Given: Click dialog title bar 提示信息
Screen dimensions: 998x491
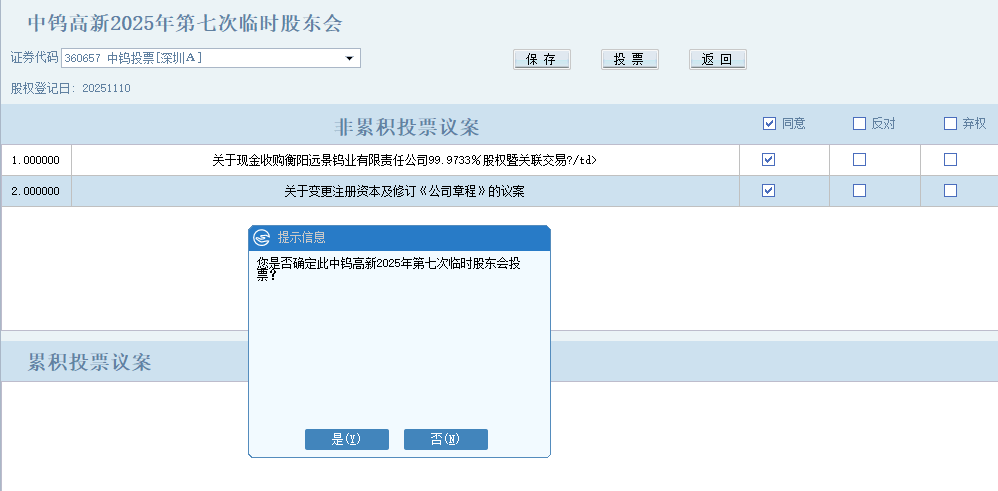Looking at the screenshot, I should point(399,238).
